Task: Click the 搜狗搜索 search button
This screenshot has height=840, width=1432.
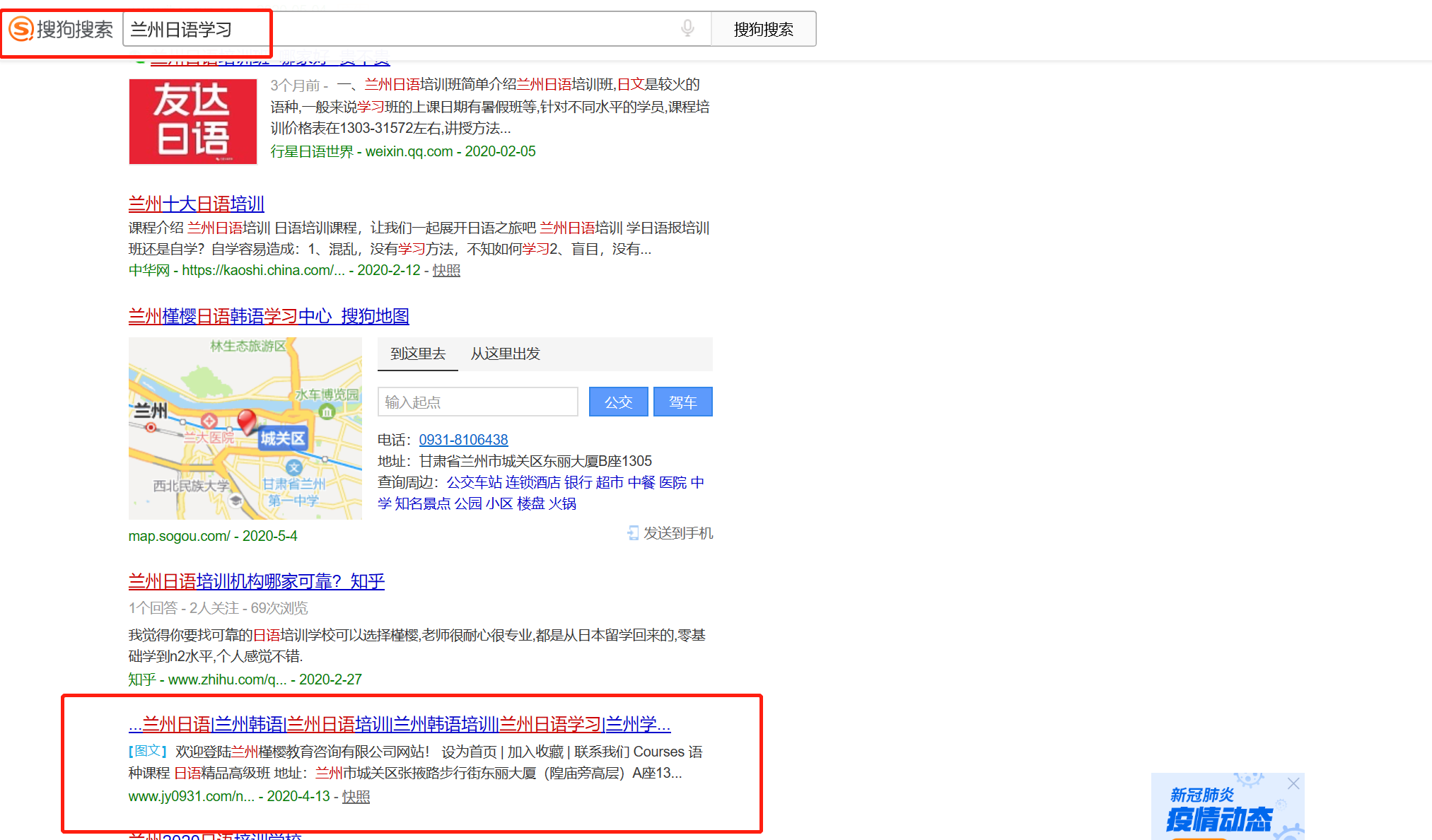Action: [x=764, y=29]
